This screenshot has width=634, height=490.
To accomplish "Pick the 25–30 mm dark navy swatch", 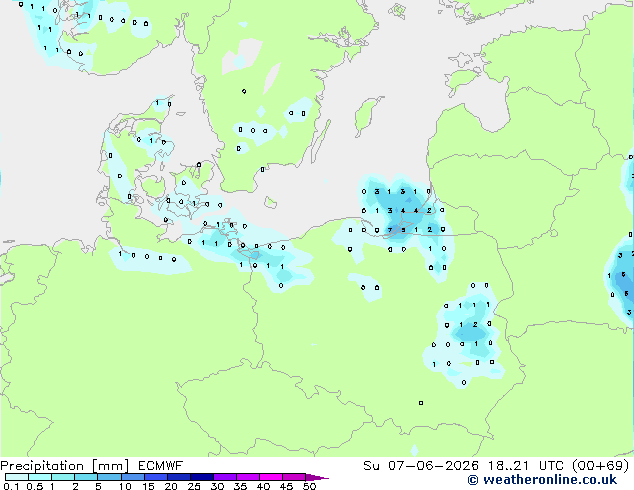I will [202, 477].
